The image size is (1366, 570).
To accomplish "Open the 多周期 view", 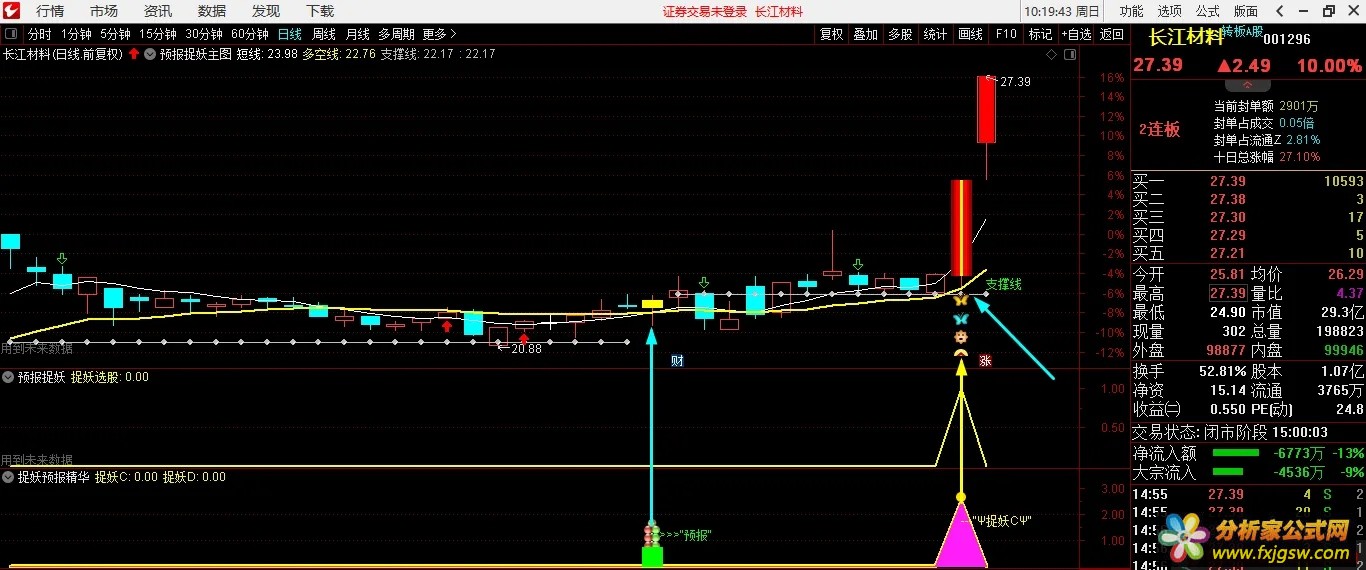I will click(396, 33).
